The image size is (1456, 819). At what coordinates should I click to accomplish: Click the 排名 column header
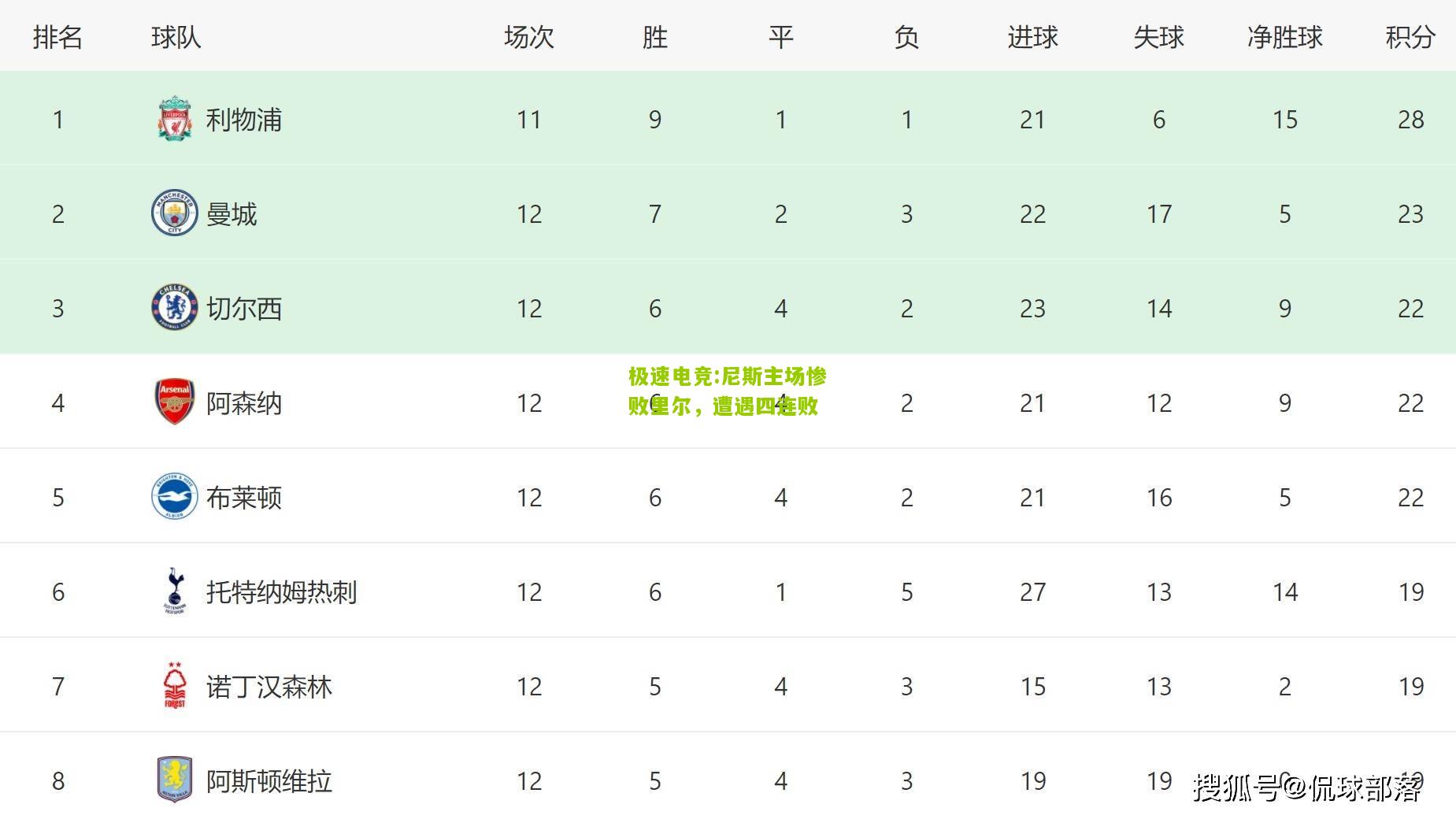[57, 37]
